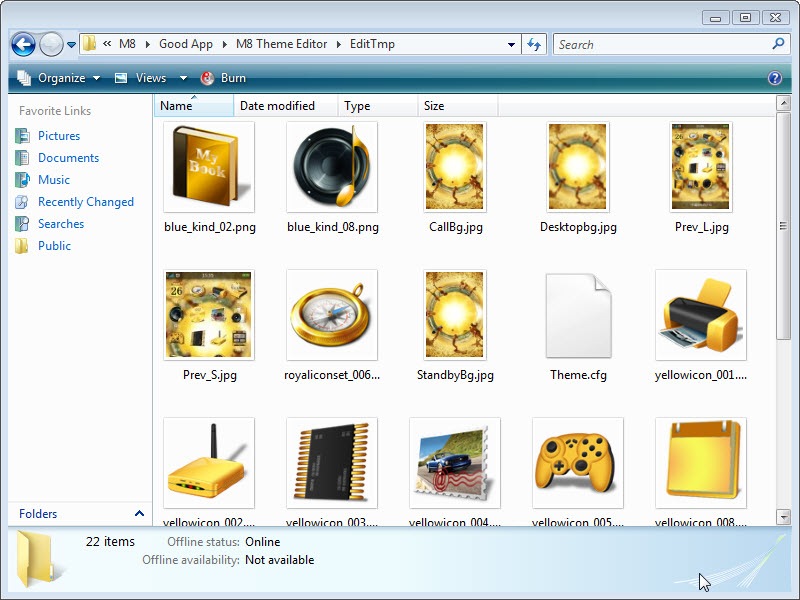Click into the Search input field
Screen dimensions: 800x600
(663, 44)
